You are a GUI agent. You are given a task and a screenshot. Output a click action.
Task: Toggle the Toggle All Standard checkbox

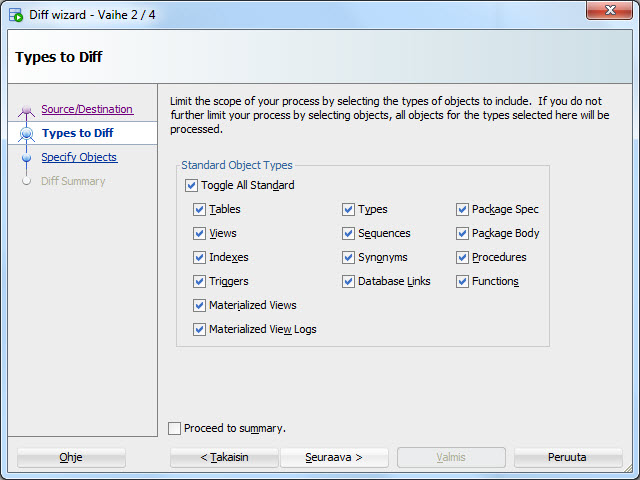click(x=191, y=186)
